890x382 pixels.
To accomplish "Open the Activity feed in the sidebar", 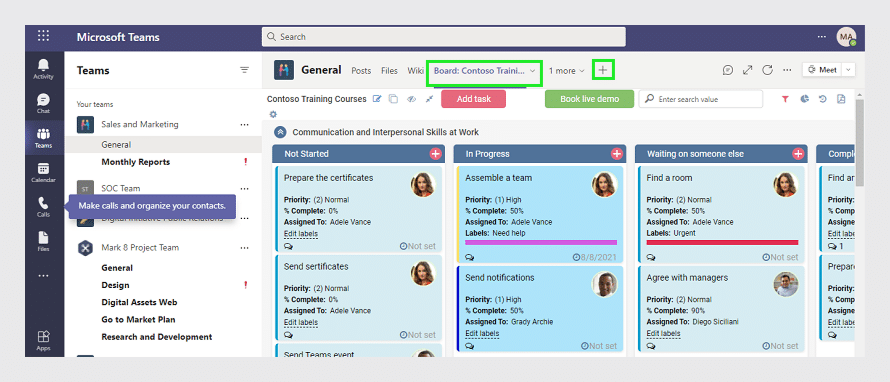I will [x=44, y=69].
